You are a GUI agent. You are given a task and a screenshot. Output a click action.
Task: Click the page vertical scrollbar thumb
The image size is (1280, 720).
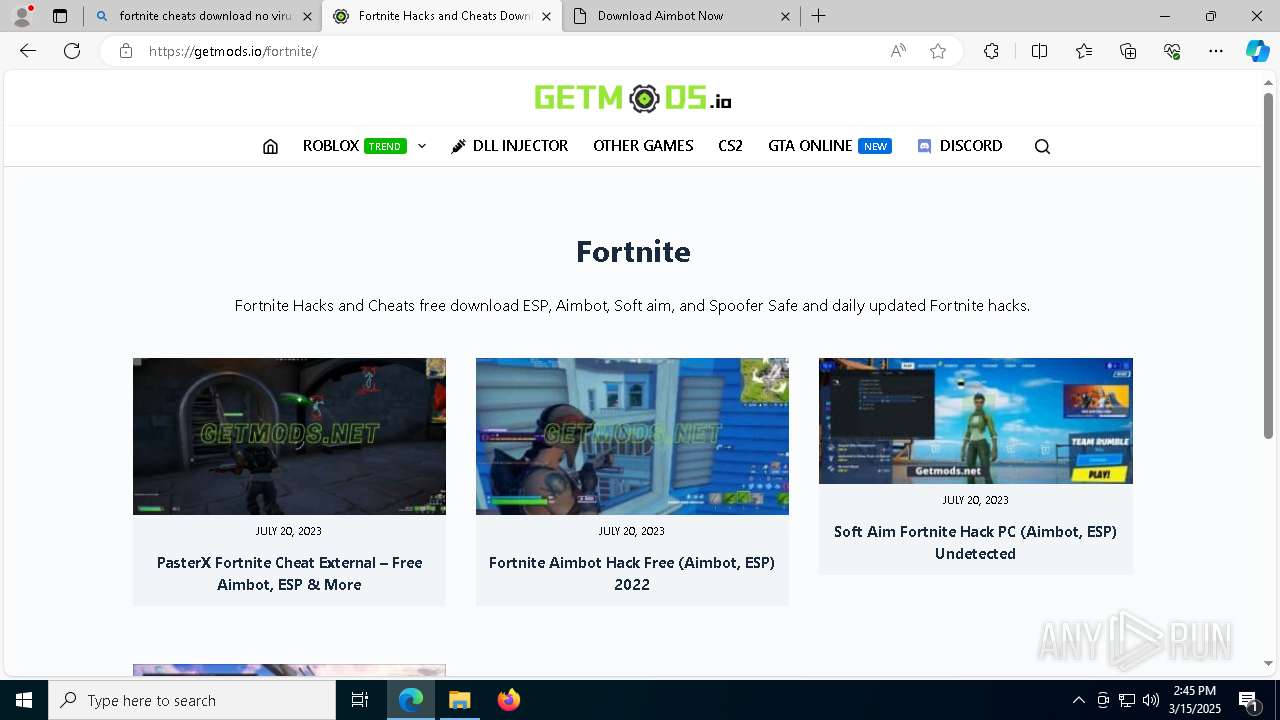pyautogui.click(x=1268, y=266)
